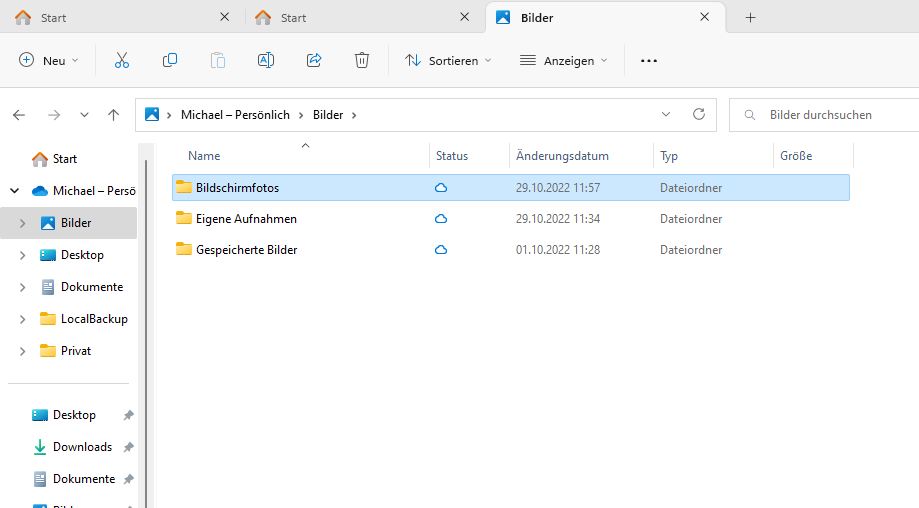The height and width of the screenshot is (508, 919).
Task: Expand the Dokumente tree node
Action: click(23, 287)
